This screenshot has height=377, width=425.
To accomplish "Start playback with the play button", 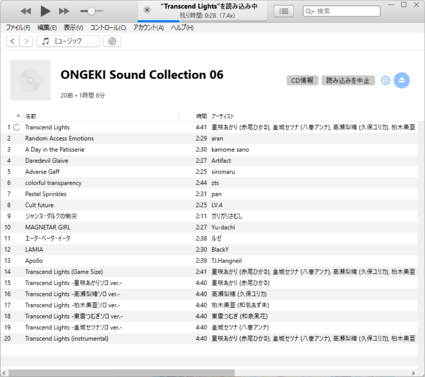I will coord(45,11).
